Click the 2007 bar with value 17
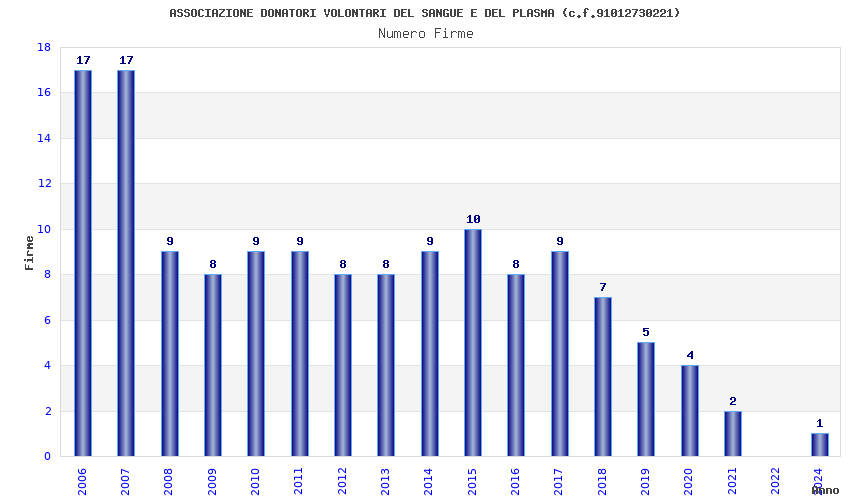 click(126, 263)
